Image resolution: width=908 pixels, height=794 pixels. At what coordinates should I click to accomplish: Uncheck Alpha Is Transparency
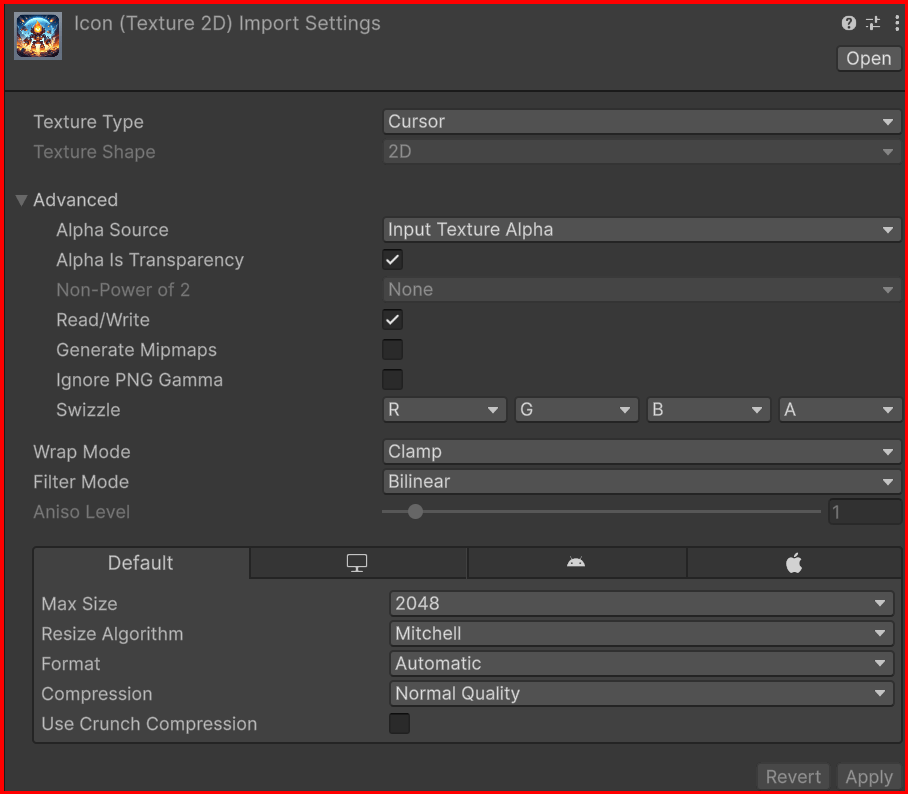[393, 260]
